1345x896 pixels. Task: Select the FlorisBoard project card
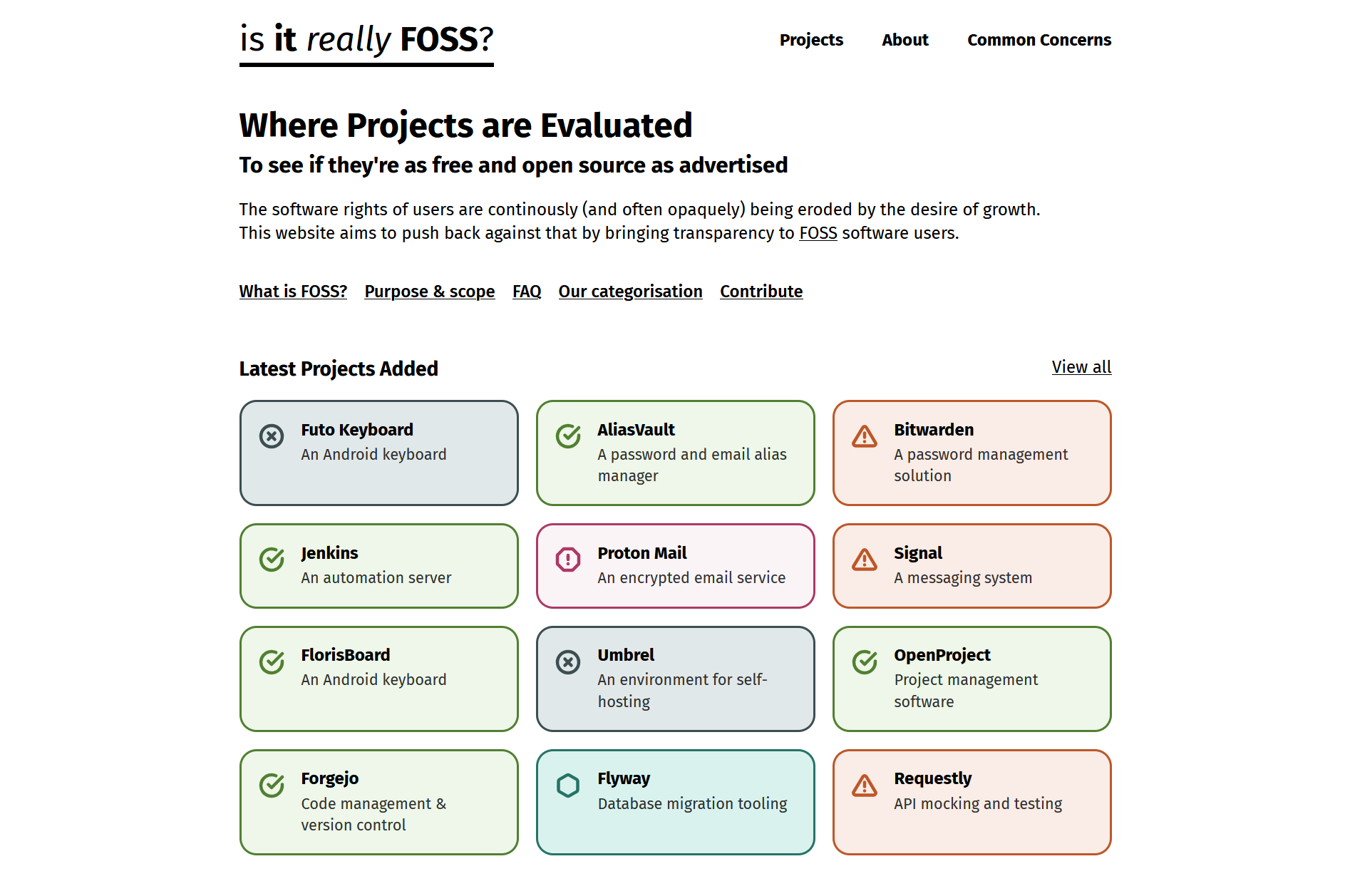(379, 679)
